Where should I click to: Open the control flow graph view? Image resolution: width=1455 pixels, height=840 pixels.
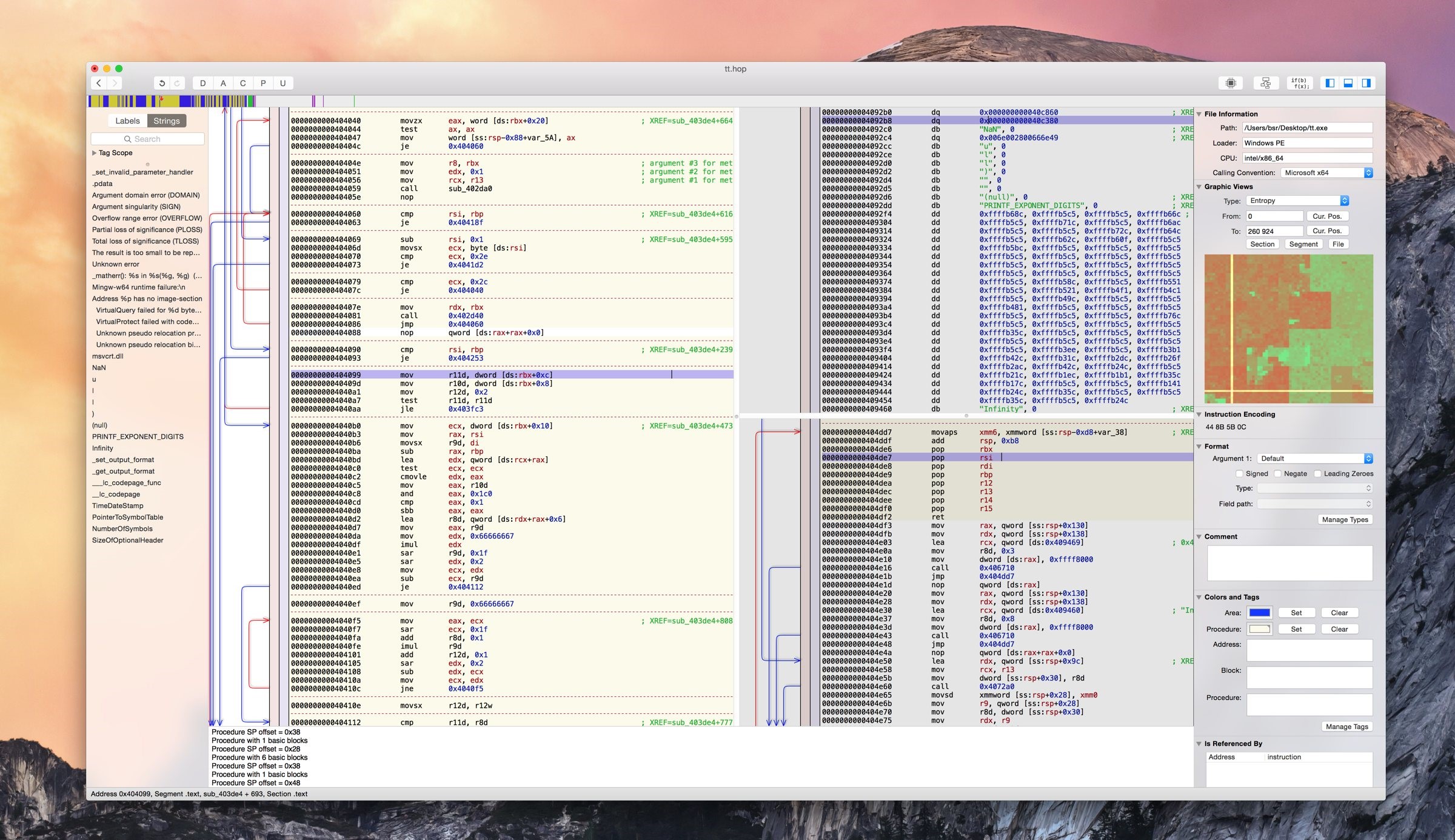(1265, 83)
